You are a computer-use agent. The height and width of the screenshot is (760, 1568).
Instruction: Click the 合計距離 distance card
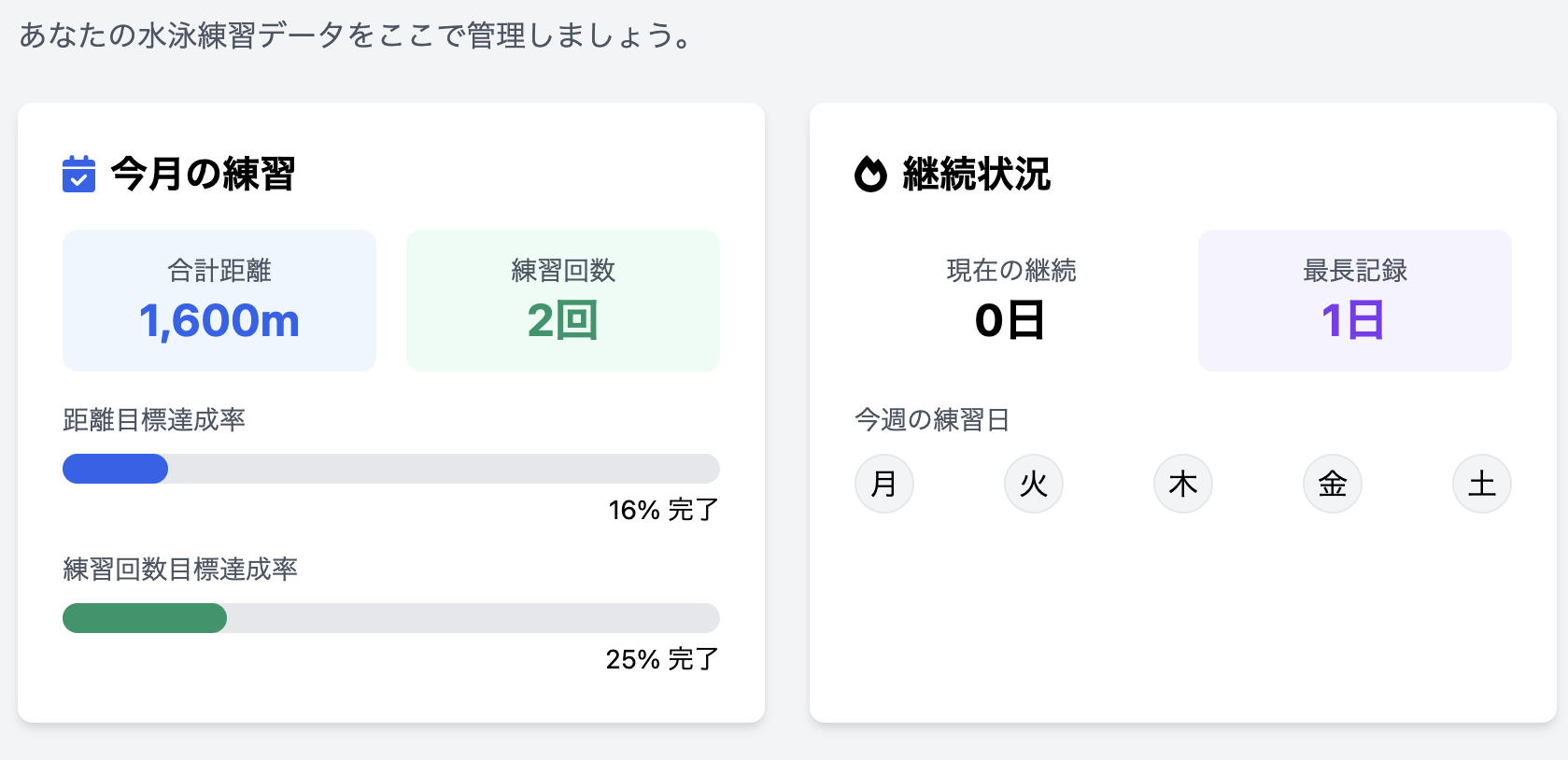pos(219,300)
